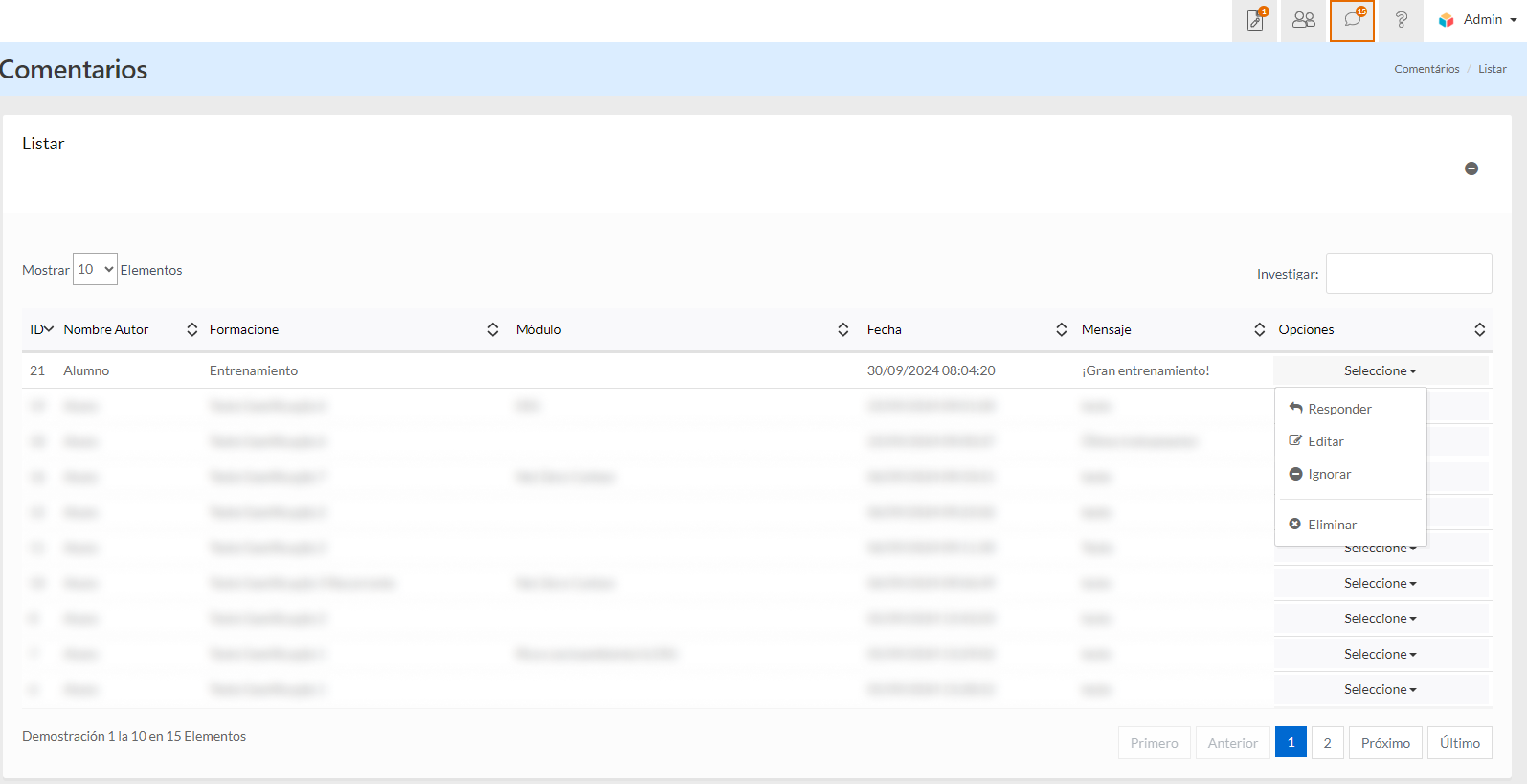1527x784 pixels.
Task: Sort by the Módulo column arrows
Action: coord(842,329)
